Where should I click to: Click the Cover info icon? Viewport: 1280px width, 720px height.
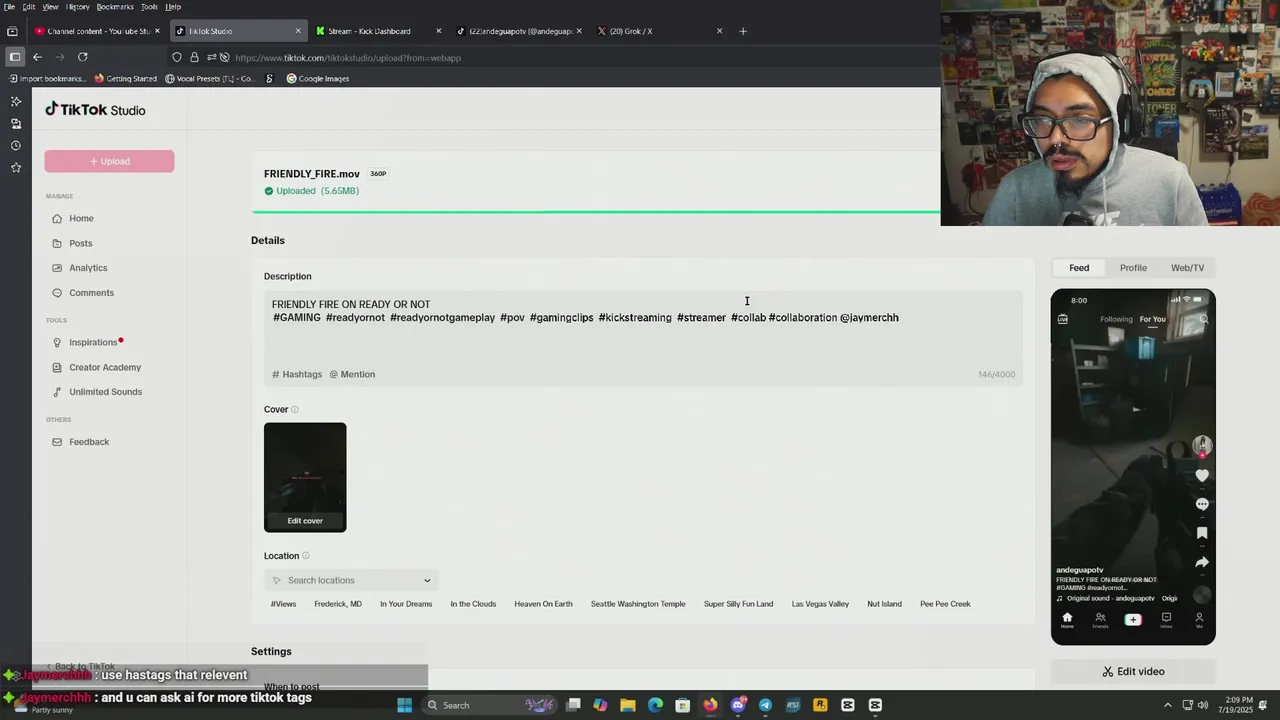[294, 409]
